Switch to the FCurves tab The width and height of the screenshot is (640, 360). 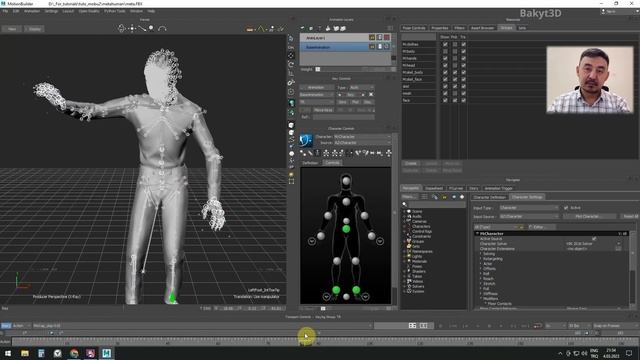(x=456, y=188)
